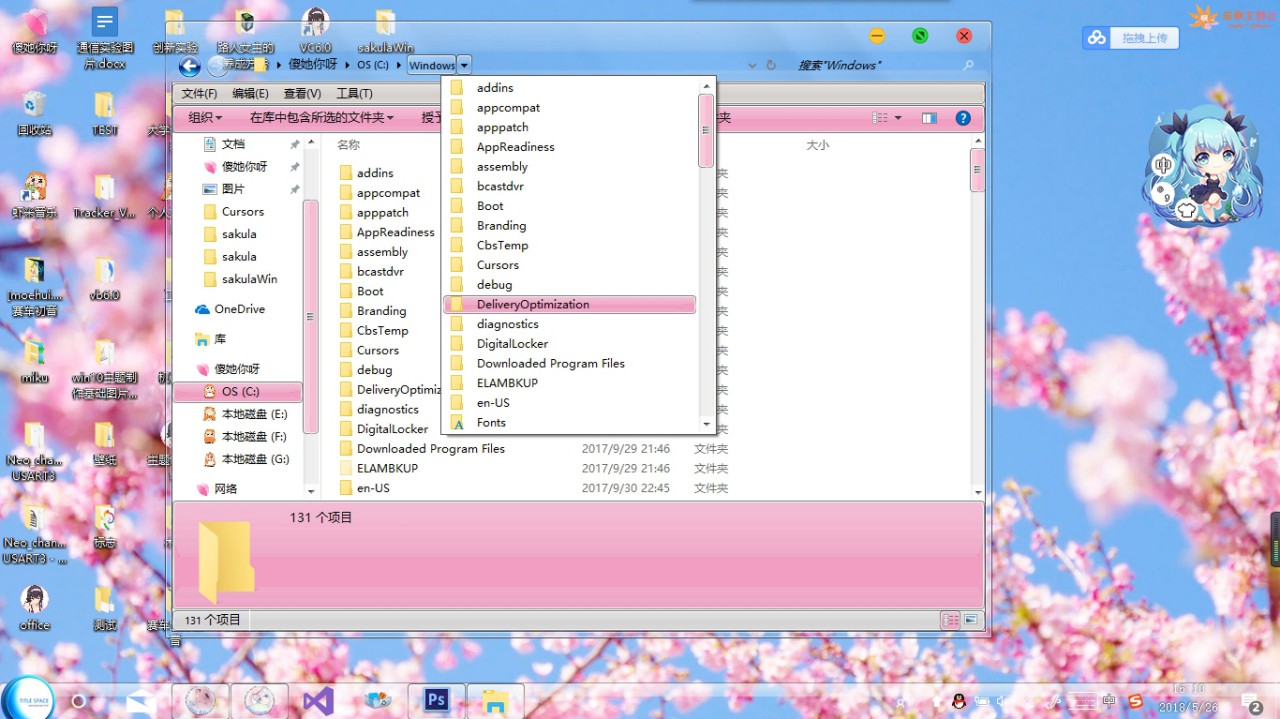Click the 名称 column header
The image size is (1280, 719).
(x=348, y=145)
